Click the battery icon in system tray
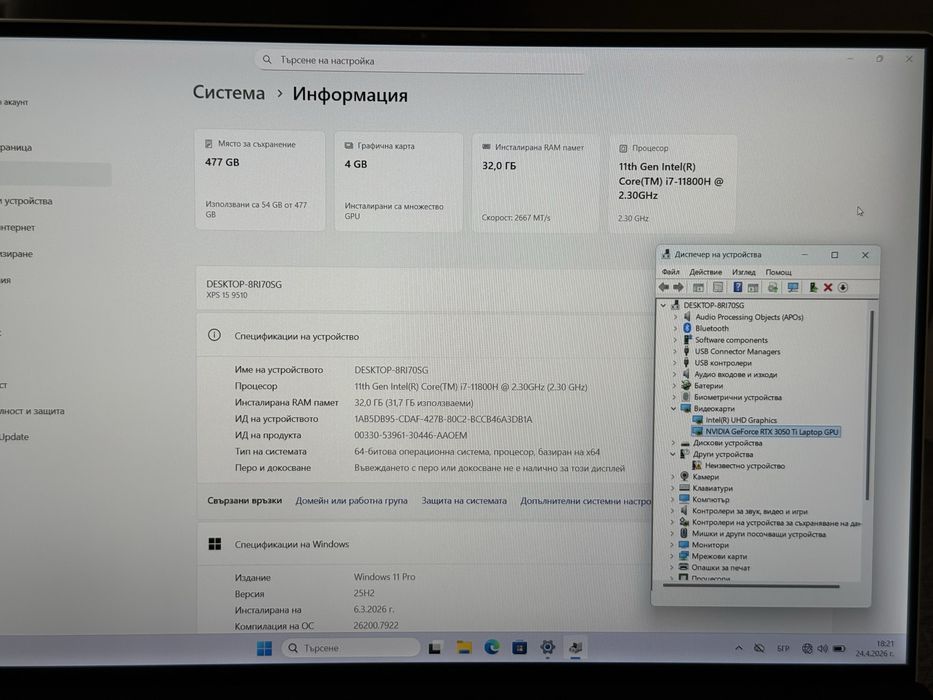The width and height of the screenshot is (933, 700). pyautogui.click(x=839, y=649)
